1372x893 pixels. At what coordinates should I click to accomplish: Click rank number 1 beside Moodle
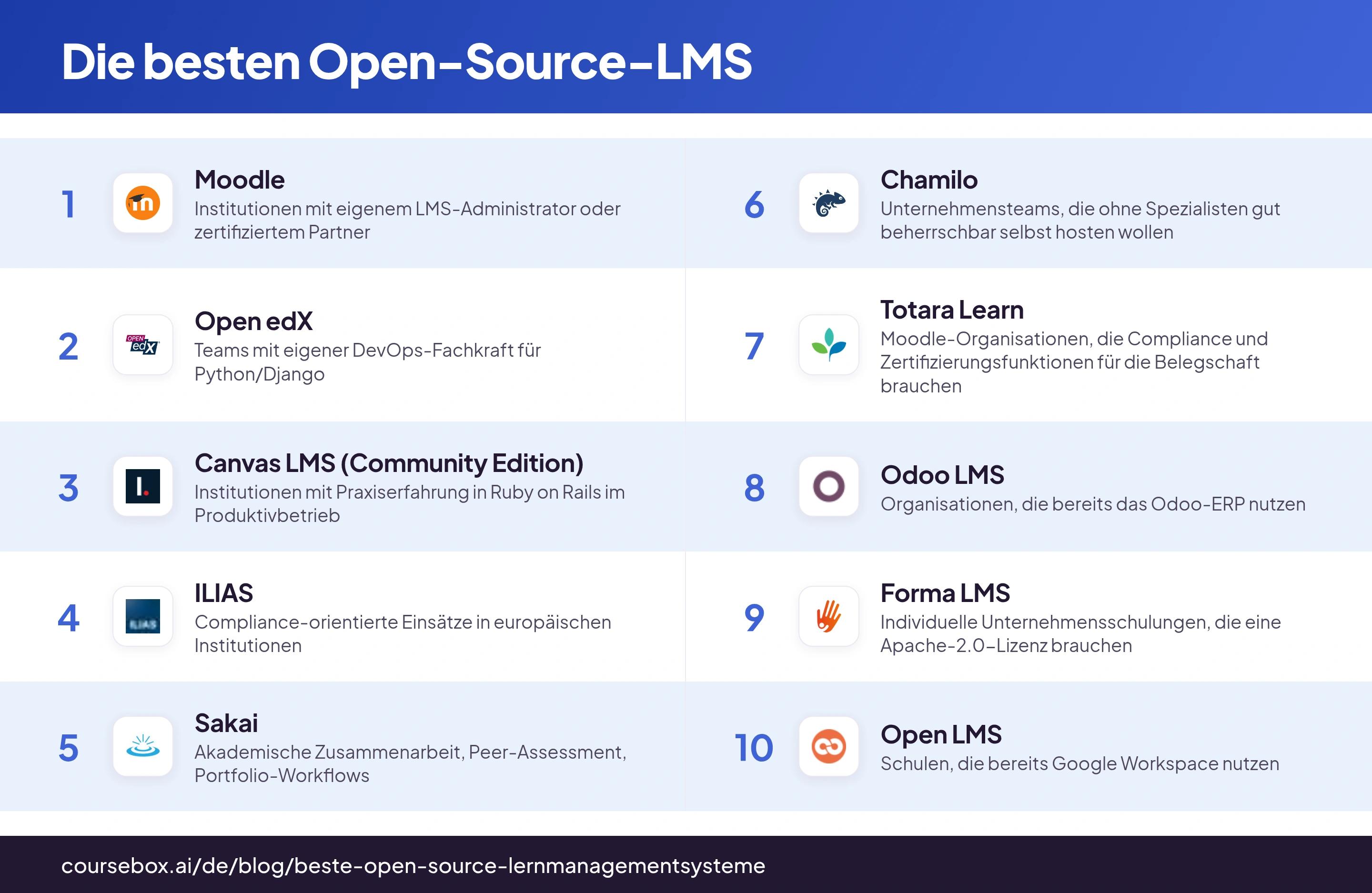(69, 204)
